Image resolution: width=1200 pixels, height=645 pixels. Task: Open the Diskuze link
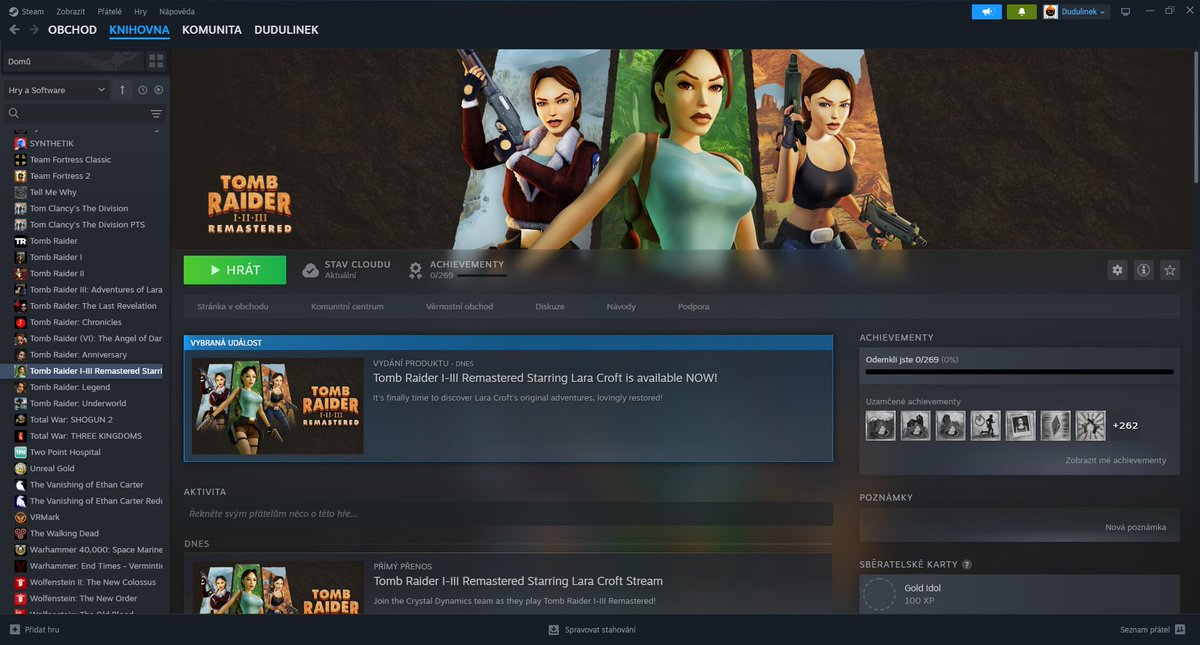pos(550,306)
